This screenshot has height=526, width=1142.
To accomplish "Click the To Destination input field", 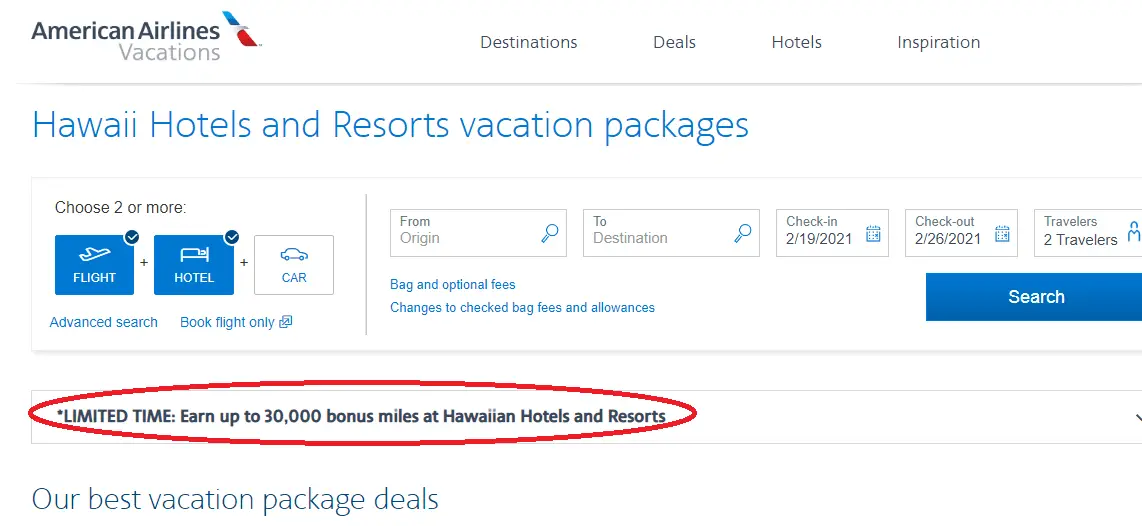I will tap(672, 233).
